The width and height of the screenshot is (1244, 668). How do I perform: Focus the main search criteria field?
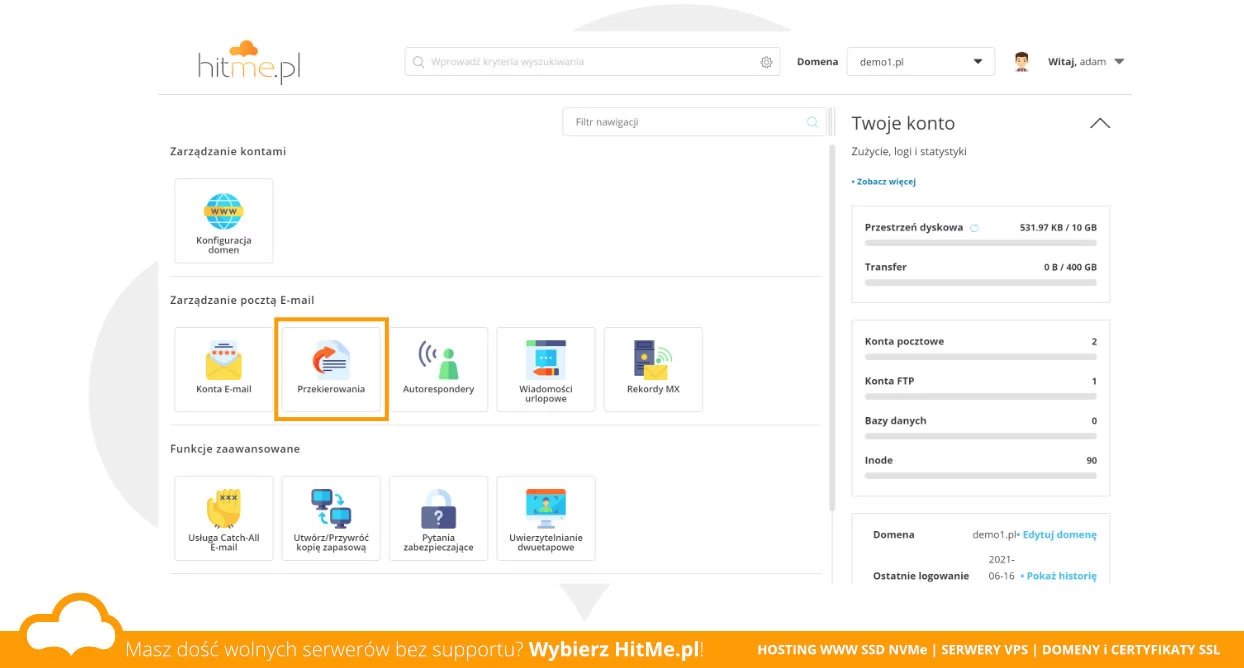[593, 62]
